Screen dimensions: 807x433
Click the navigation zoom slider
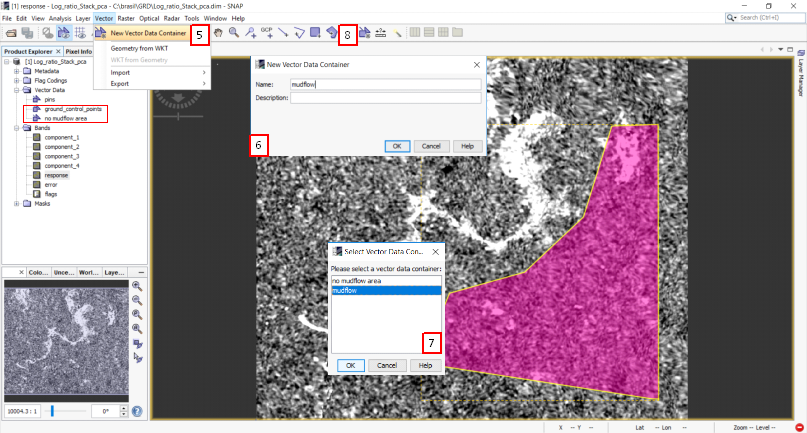tap(52, 411)
